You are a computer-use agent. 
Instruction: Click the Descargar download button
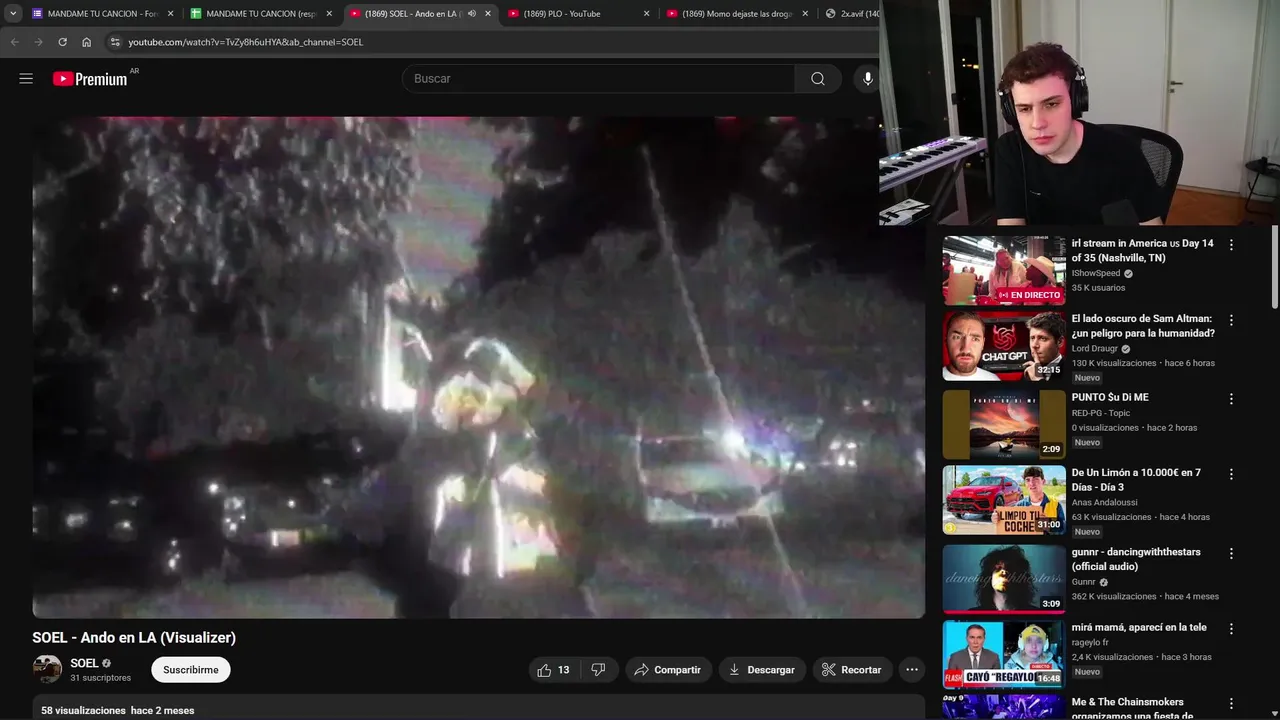pyautogui.click(x=762, y=670)
